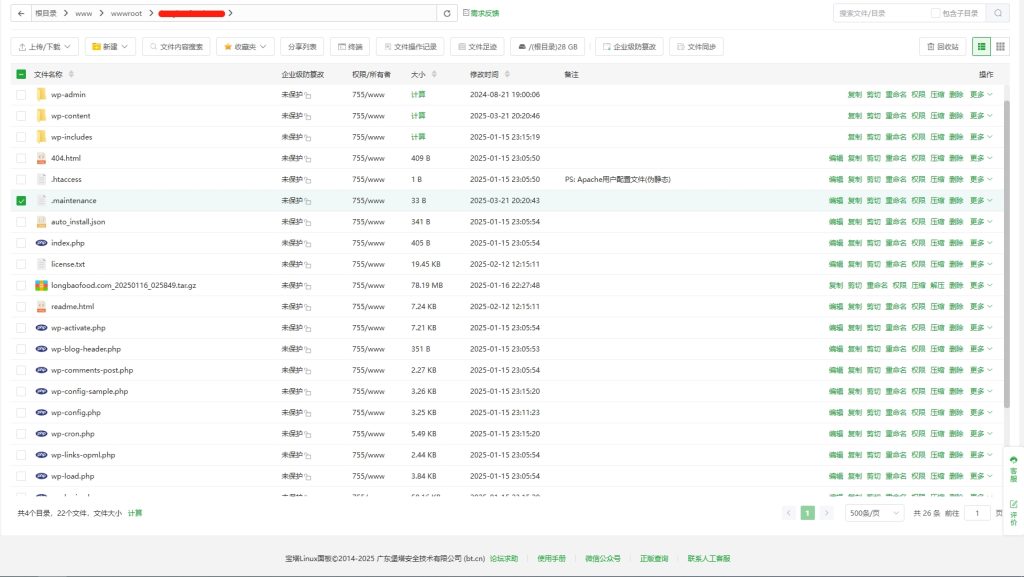Open the recycle bin (回收站)
Image resolution: width=1024 pixels, height=577 pixels.
942,46
